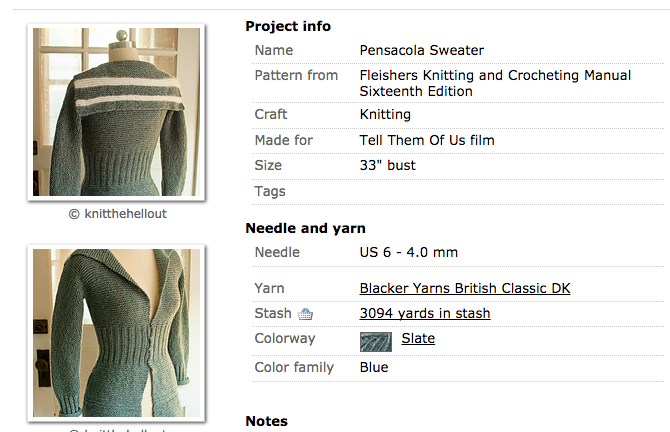This screenshot has width=670, height=432.
Task: Click the US 6 - 4.0 mm needle value
Action: coord(409,253)
